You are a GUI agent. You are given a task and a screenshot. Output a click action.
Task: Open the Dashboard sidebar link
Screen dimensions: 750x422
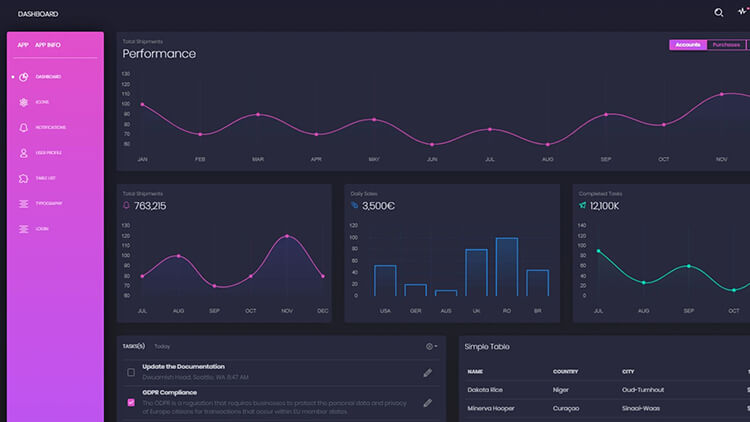pos(48,77)
